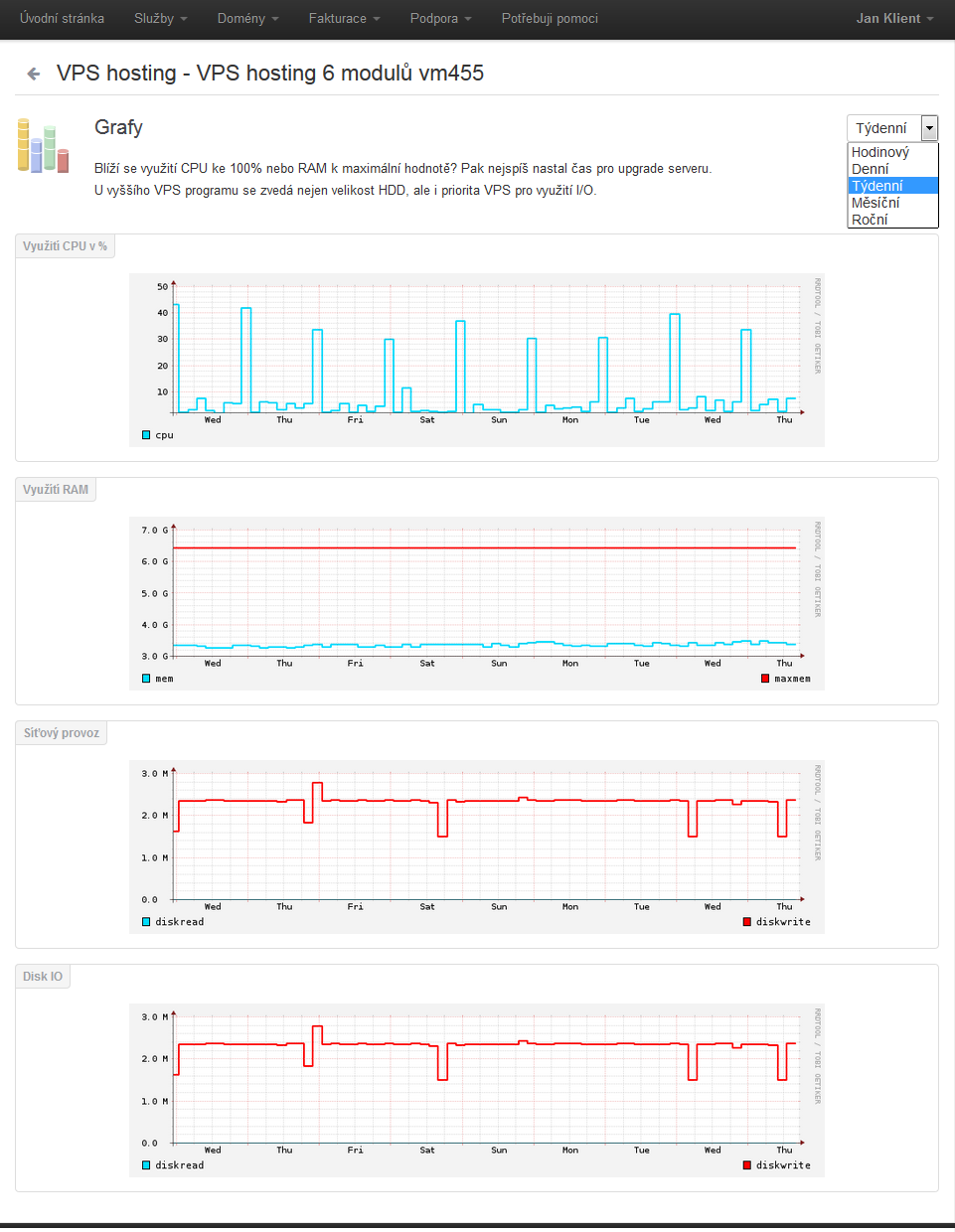Click the cyan diskread legend in Síťový provoz chart
This screenshot has height=1232, width=955.
146,922
